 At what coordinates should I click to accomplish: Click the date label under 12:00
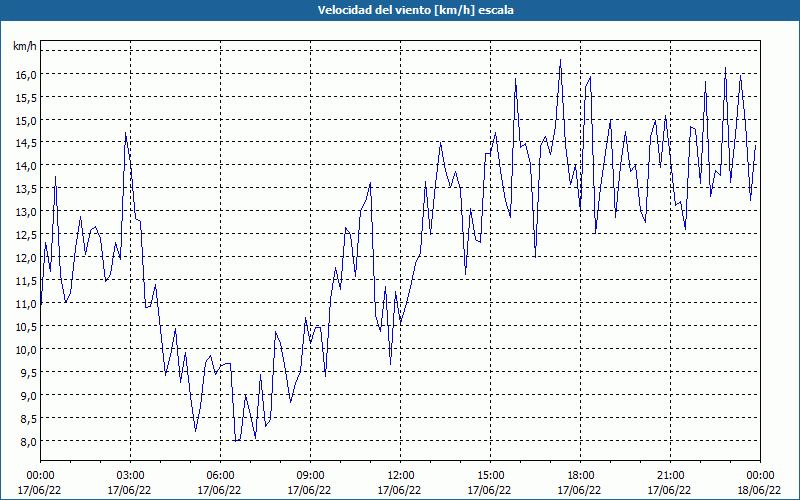tap(399, 490)
